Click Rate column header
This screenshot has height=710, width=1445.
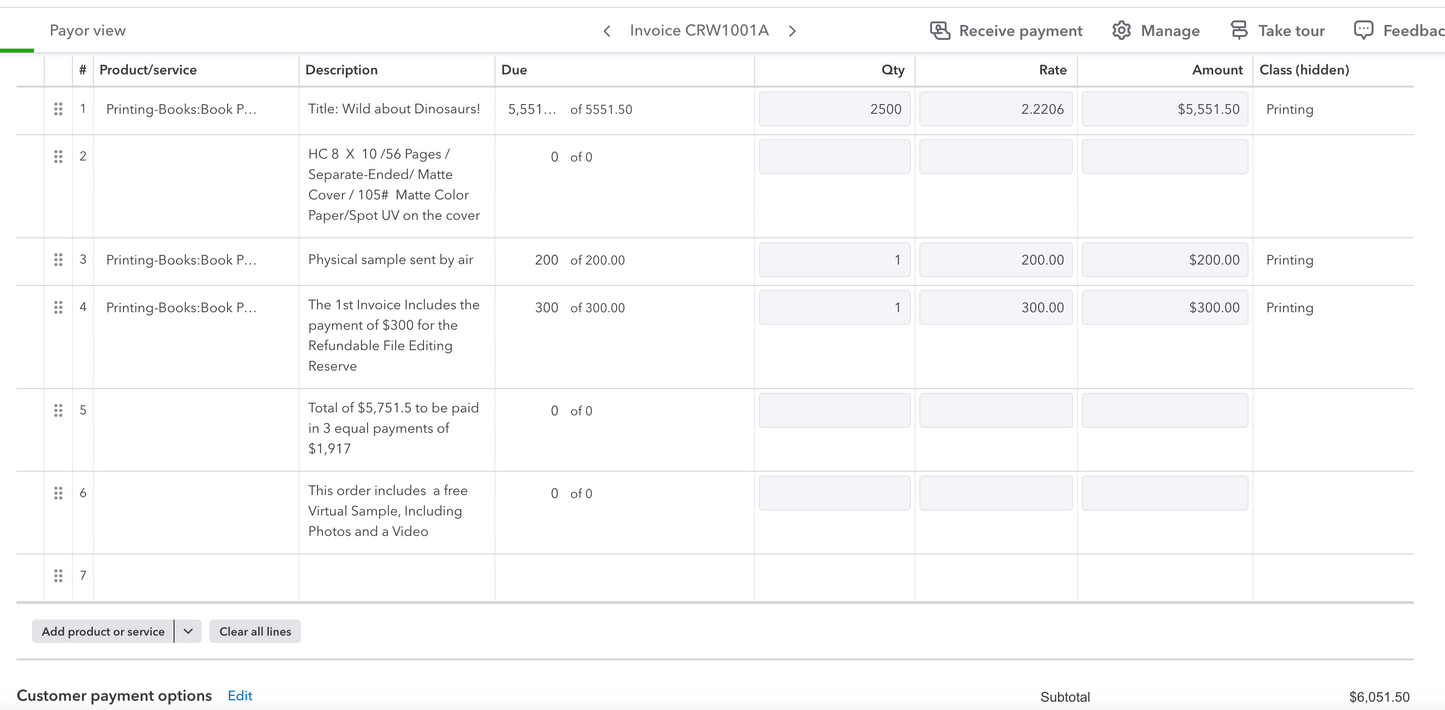point(1053,70)
